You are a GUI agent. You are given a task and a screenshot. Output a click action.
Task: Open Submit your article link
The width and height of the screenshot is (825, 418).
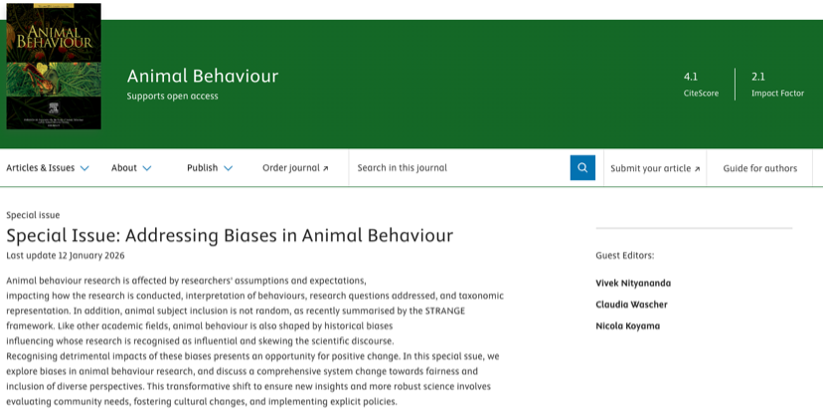(x=655, y=168)
